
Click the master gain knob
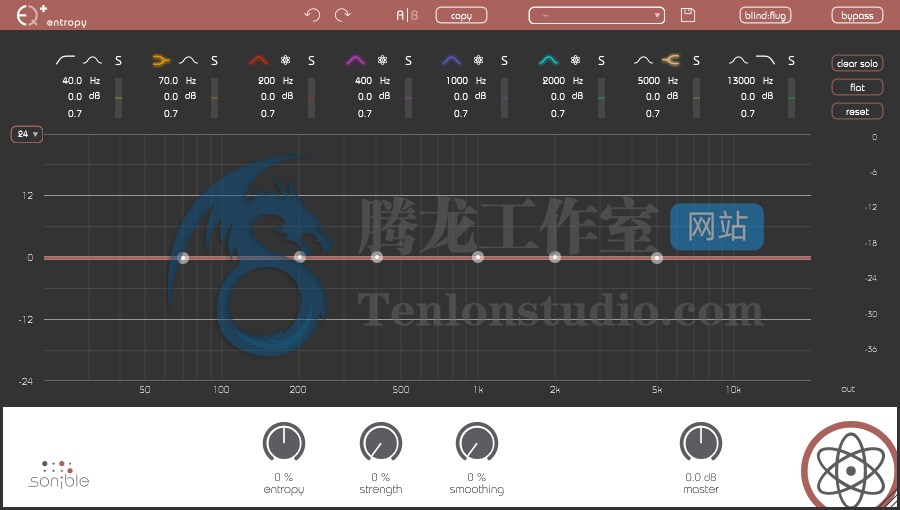[701, 443]
